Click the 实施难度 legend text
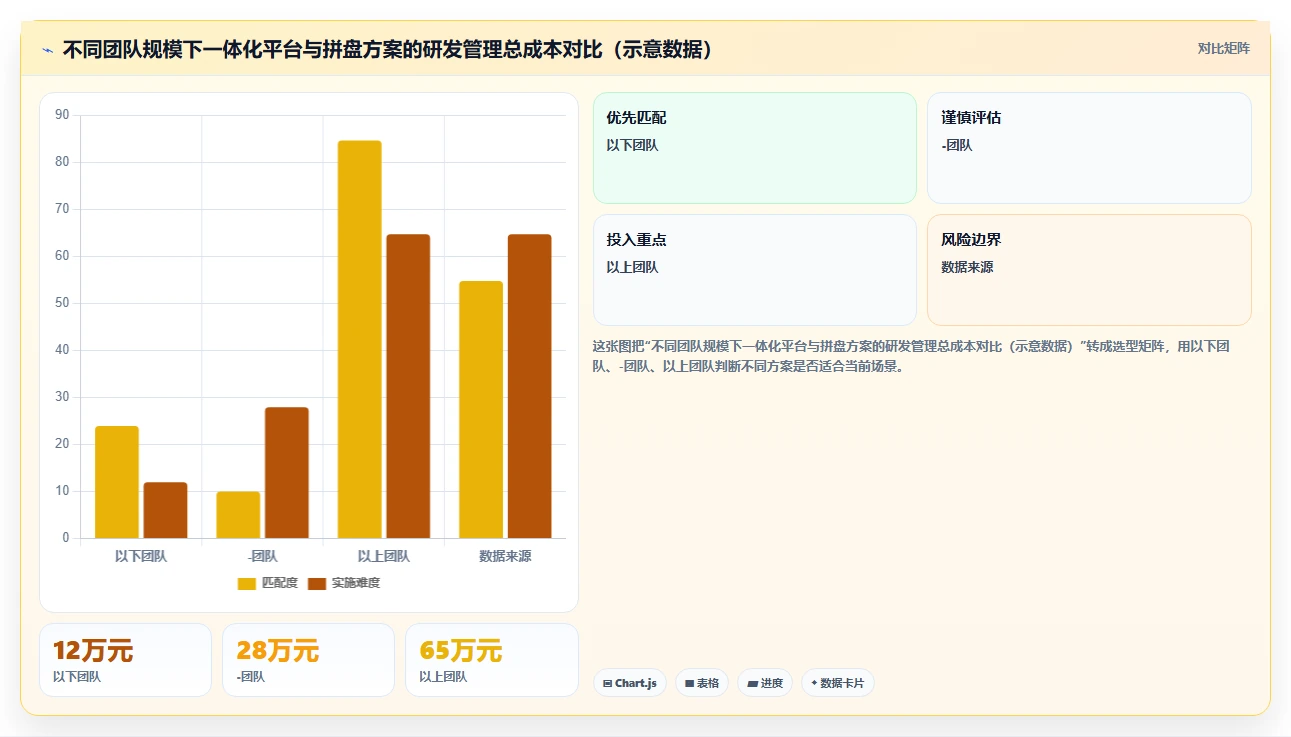The image size is (1291, 737). click(356, 584)
